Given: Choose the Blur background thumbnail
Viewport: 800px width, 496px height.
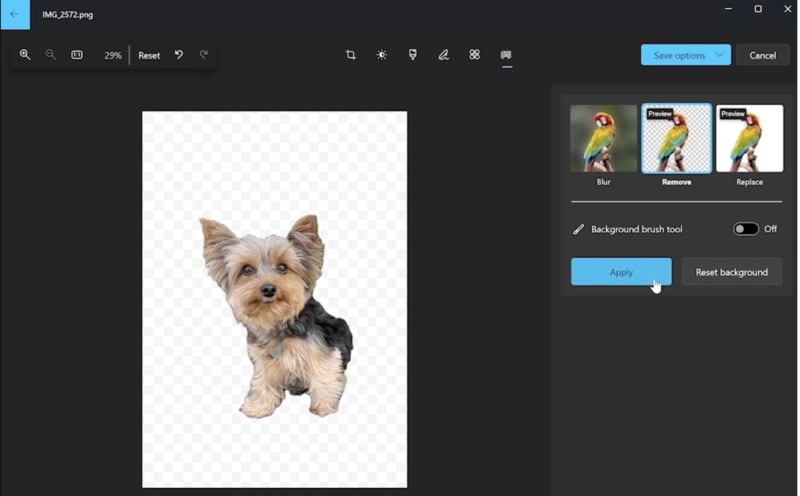Looking at the screenshot, I should tap(604, 138).
